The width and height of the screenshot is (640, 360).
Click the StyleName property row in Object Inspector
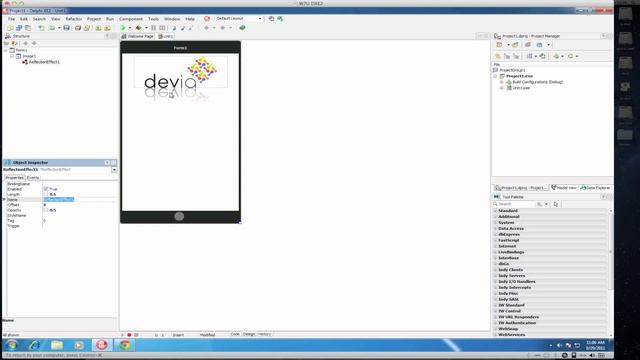tap(62, 215)
